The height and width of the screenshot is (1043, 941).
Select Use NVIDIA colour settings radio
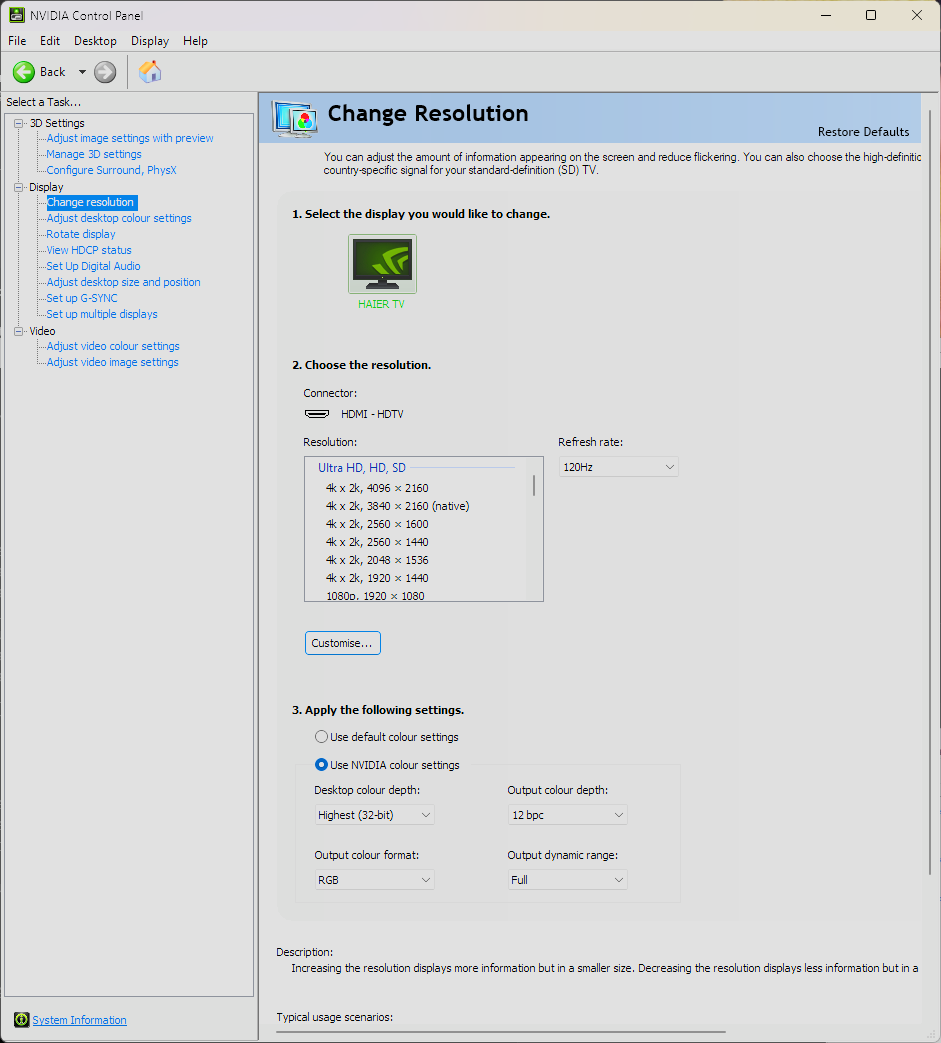click(x=321, y=765)
